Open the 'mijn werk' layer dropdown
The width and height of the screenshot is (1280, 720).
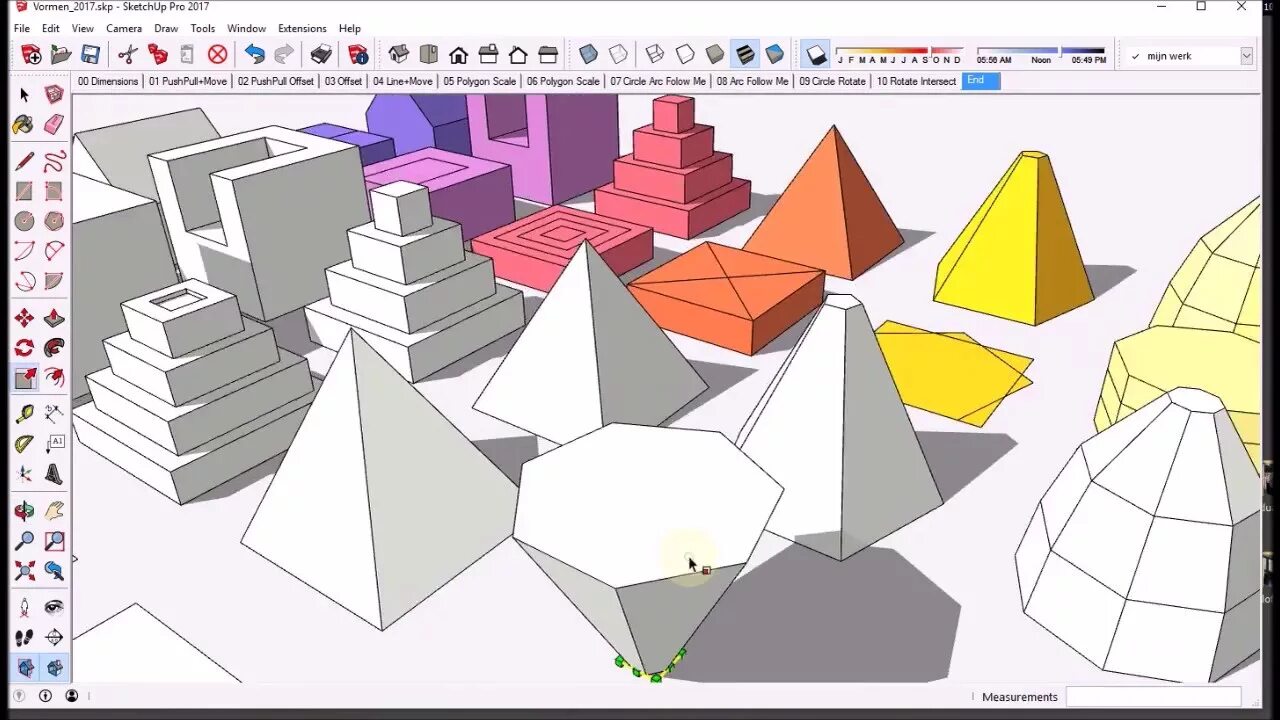[1247, 56]
